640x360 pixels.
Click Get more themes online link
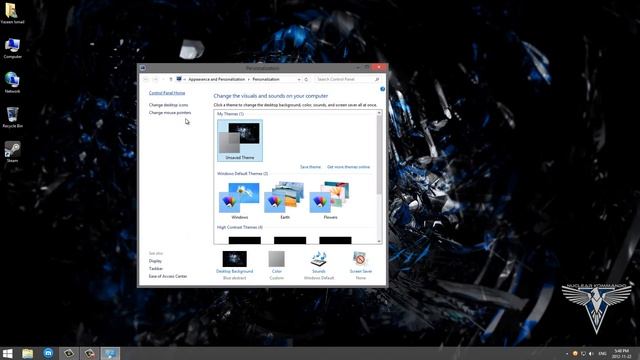(349, 167)
